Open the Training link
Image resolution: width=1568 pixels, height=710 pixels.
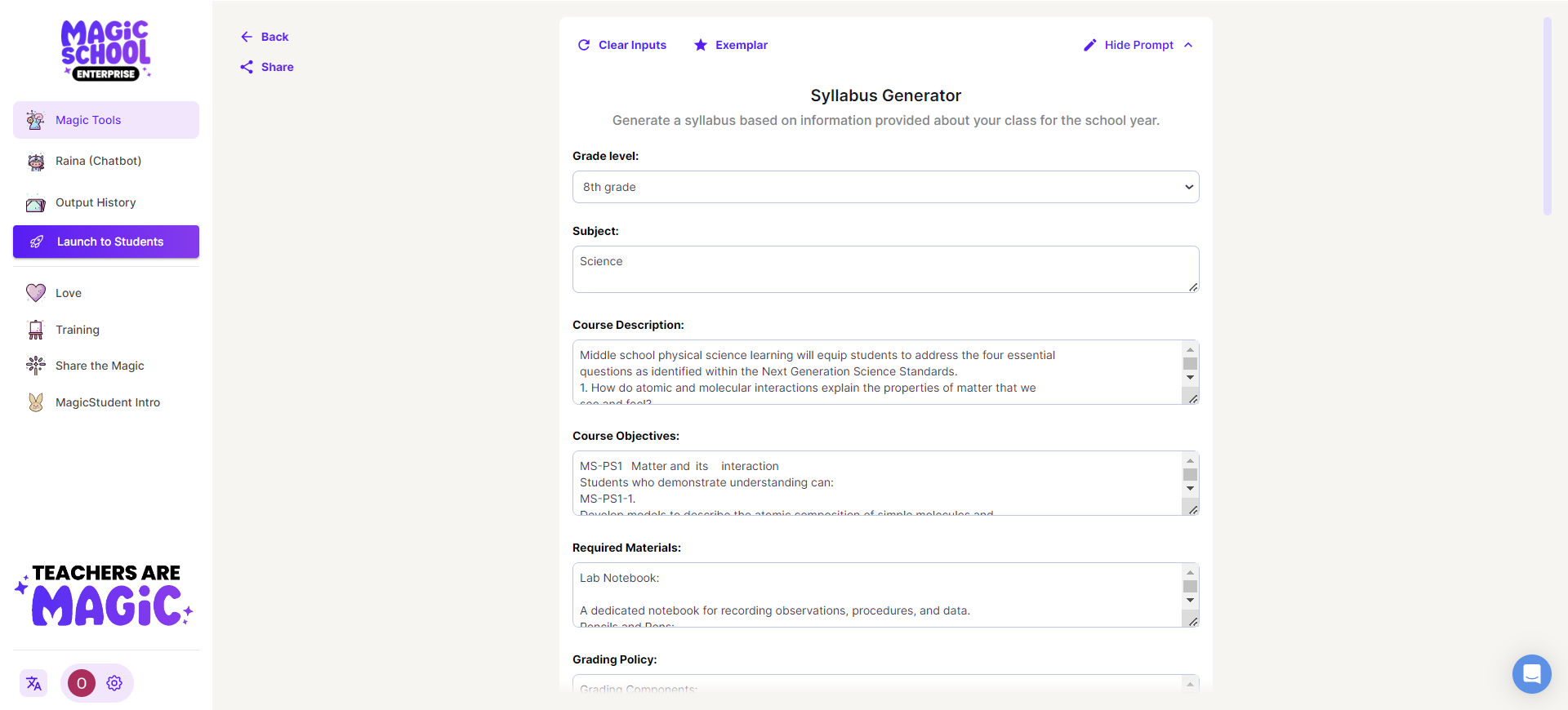(x=78, y=330)
